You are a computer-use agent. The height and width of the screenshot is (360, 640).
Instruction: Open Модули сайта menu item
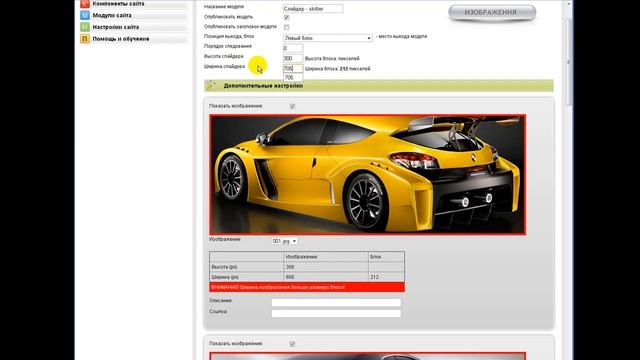click(112, 15)
